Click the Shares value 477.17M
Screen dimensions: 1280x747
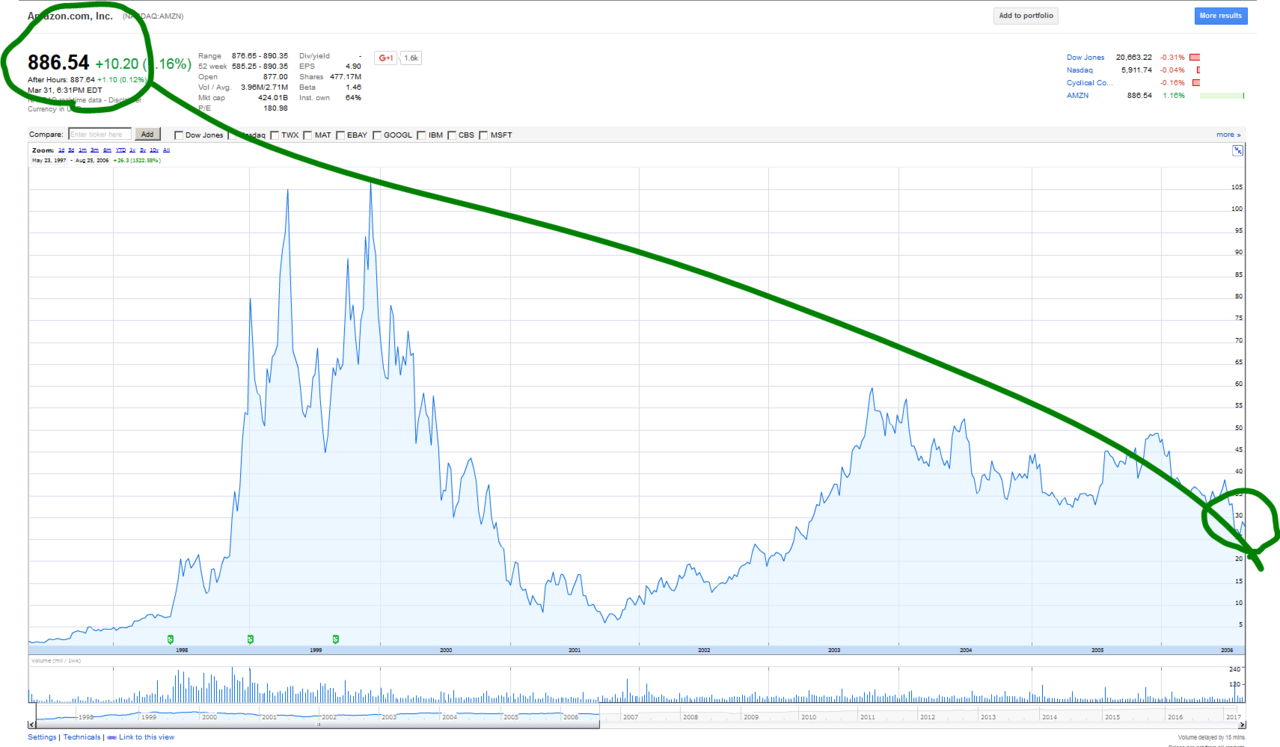point(345,77)
